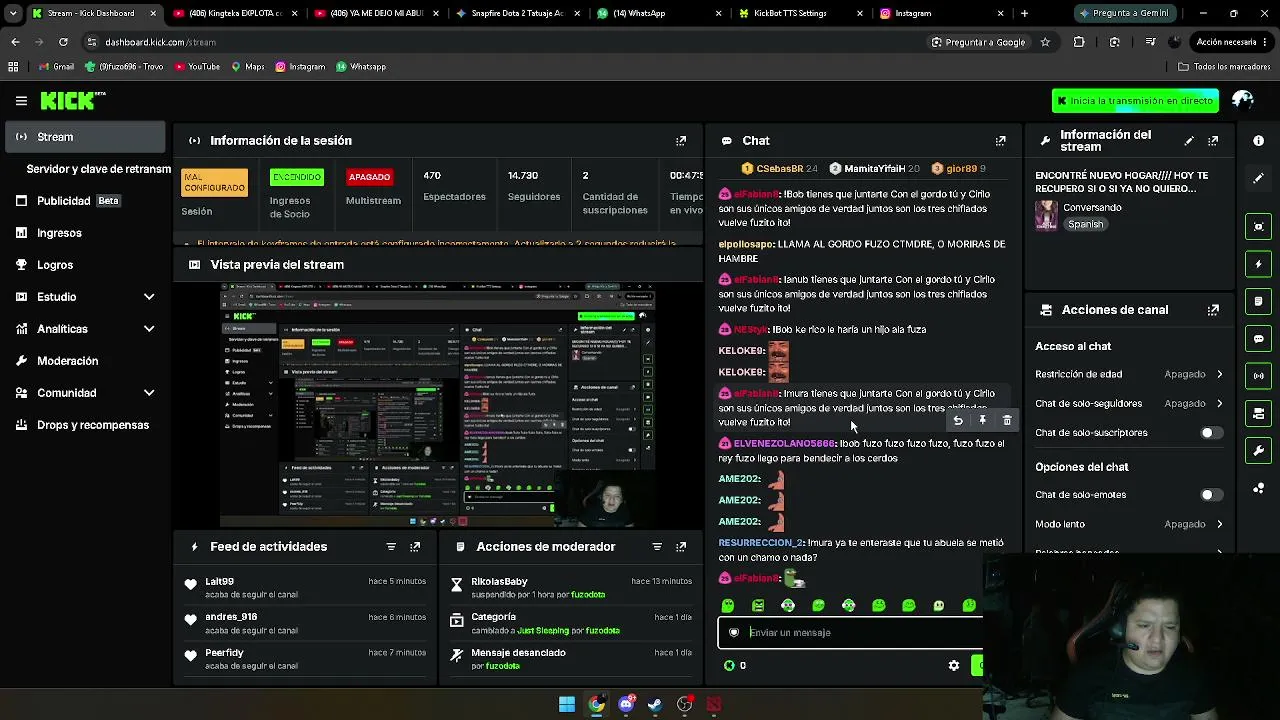Screen dimensions: 1280x720
Task: Click Inicia la transmisión en directo
Action: [1135, 101]
